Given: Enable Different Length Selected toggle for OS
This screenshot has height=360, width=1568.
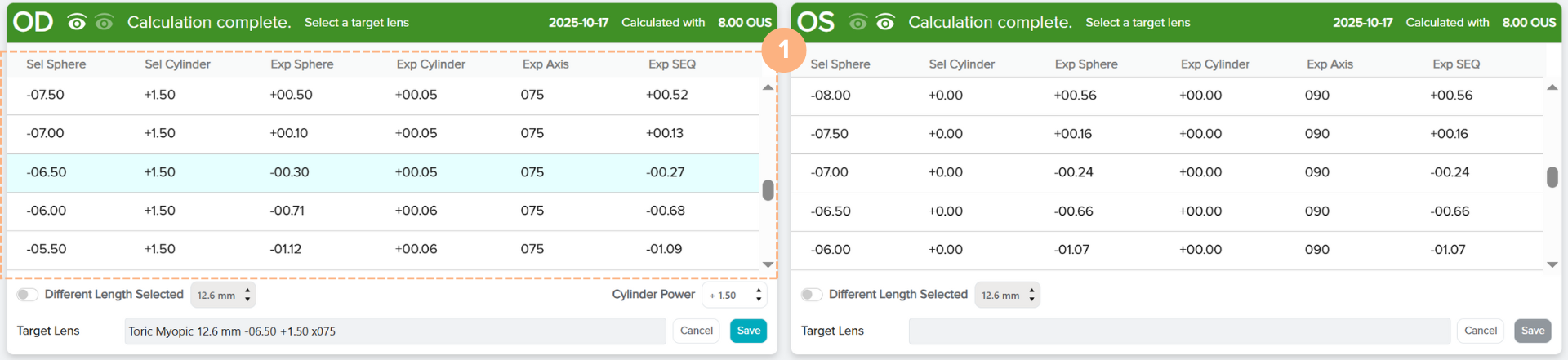Looking at the screenshot, I should pyautogui.click(x=811, y=295).
